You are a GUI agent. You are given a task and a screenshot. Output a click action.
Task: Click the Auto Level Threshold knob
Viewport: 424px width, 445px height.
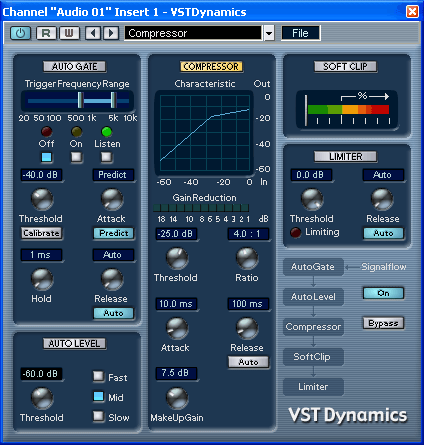coord(42,398)
